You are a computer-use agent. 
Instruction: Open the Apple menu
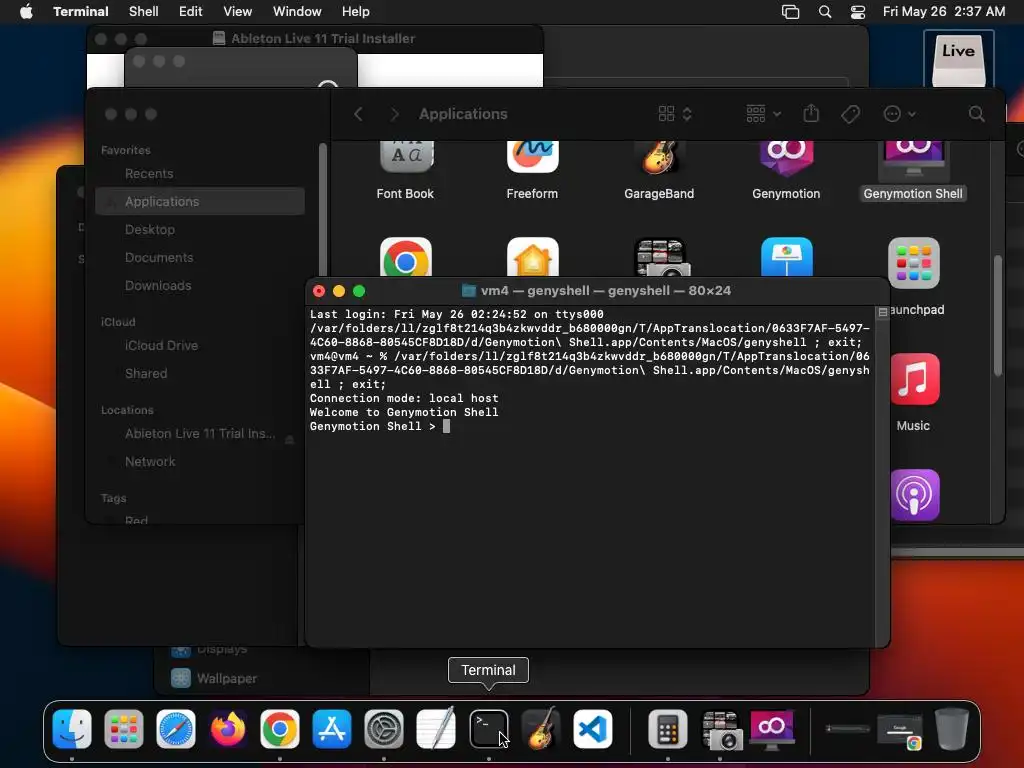tap(26, 12)
